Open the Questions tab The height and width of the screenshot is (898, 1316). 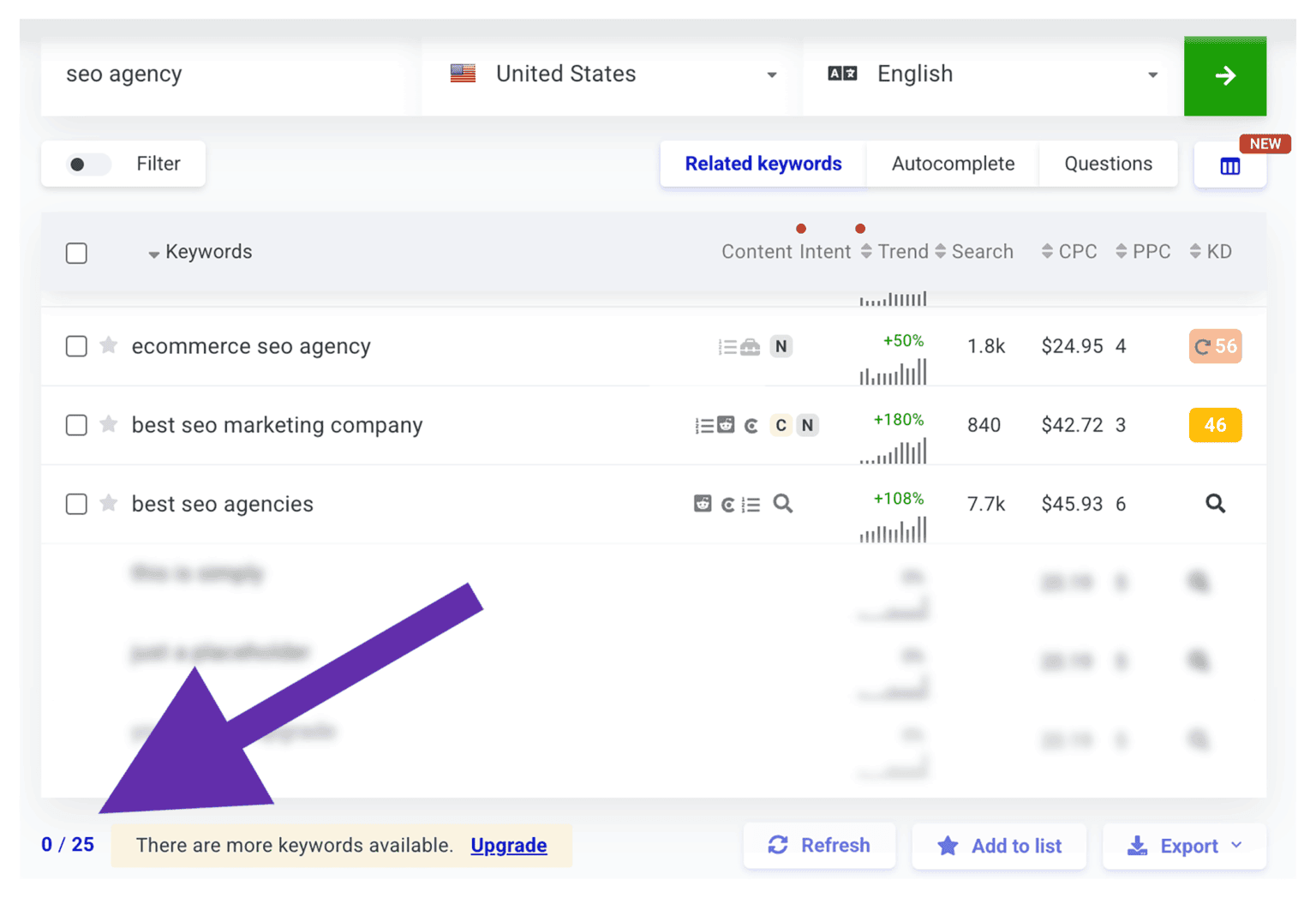[x=1108, y=163]
